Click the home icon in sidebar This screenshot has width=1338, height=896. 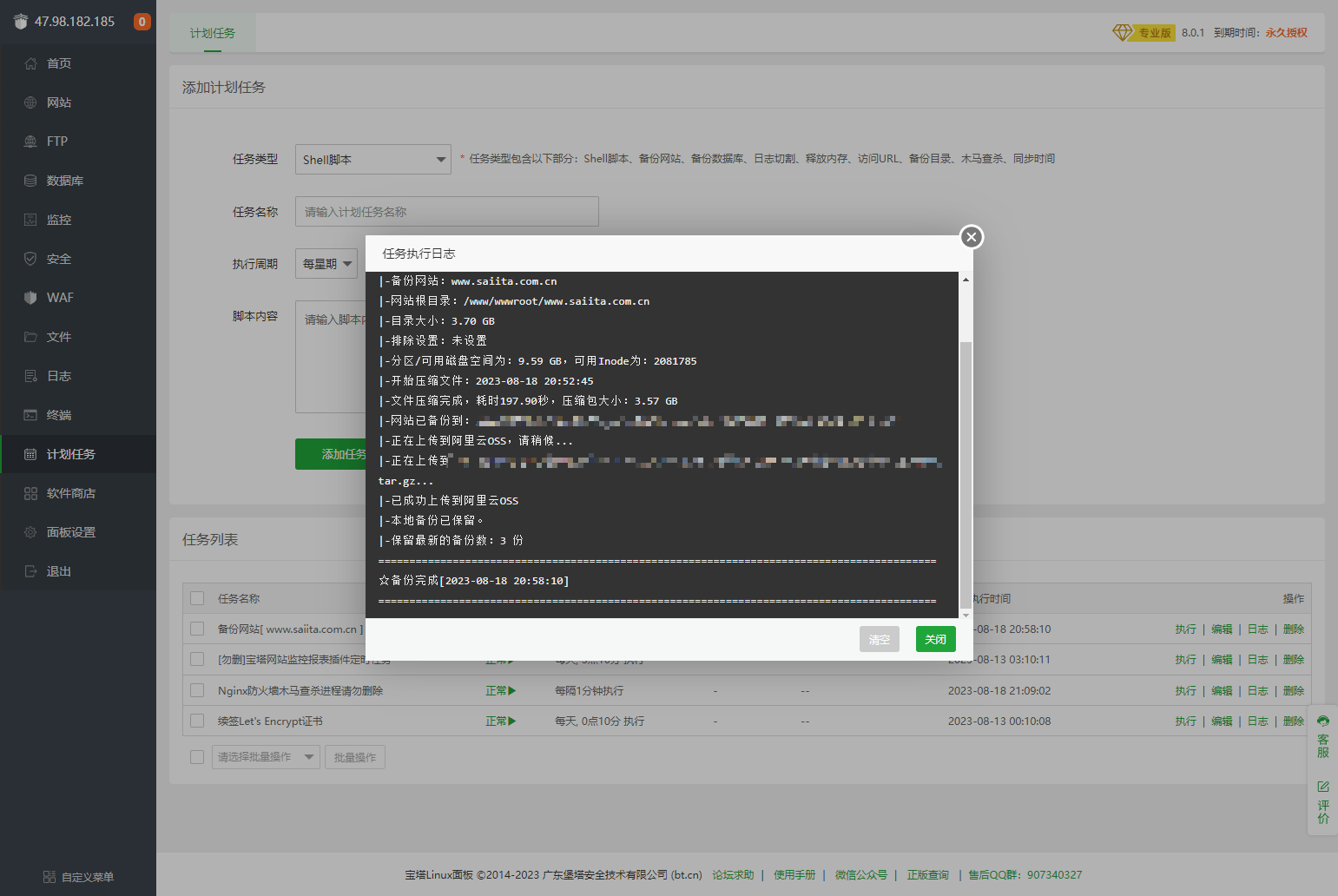[x=30, y=63]
